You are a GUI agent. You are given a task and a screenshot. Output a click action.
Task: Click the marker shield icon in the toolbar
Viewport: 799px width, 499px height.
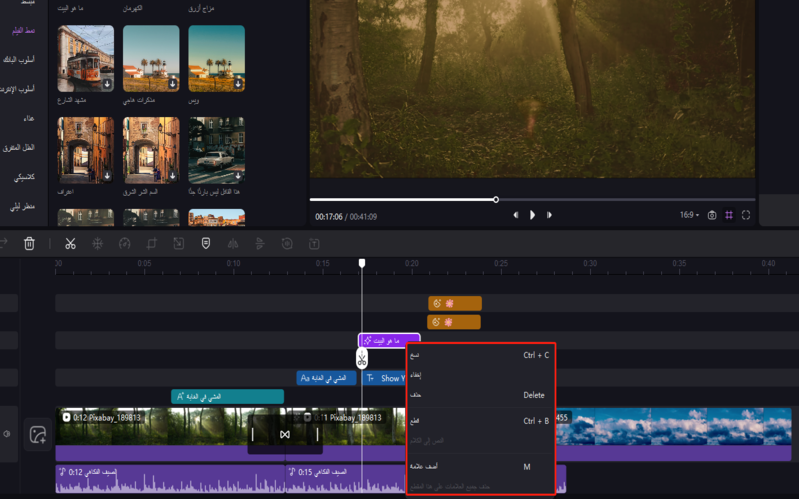coord(206,244)
